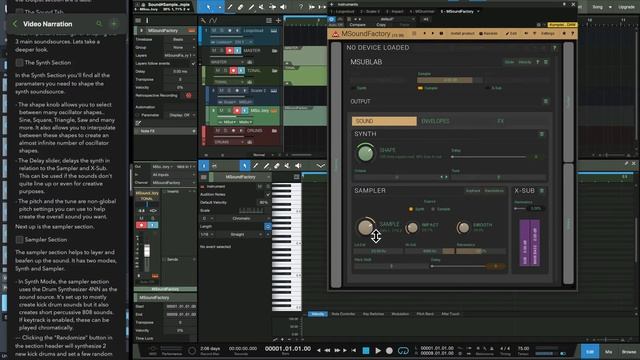This screenshot has width=640, height=360.
Task: Click the Random button in MSoundFactory bar
Action: pyautogui.click(x=488, y=34)
